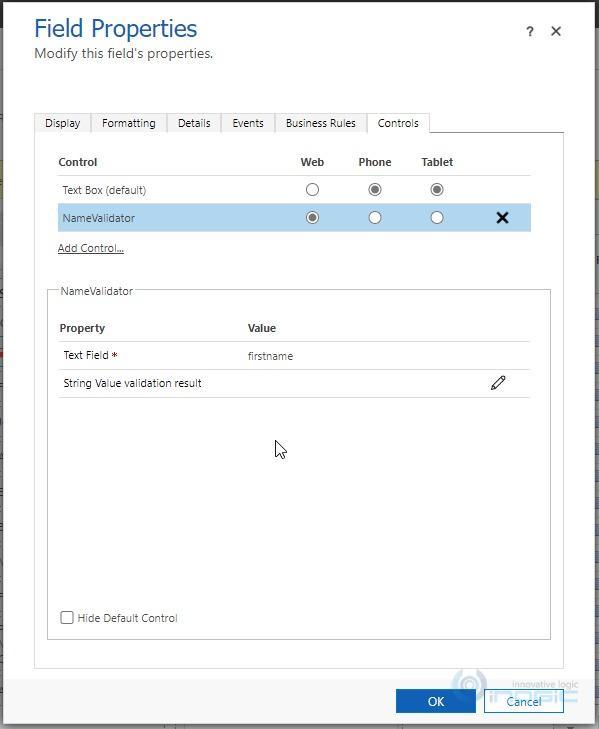Select Phone radio for NameValidator

pos(374,218)
